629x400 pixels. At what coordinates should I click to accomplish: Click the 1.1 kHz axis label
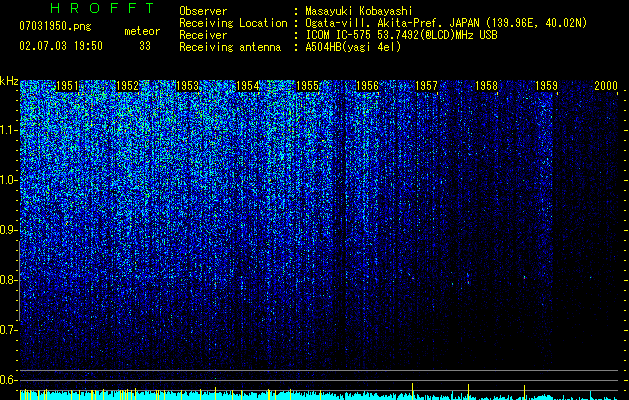tap(9, 130)
